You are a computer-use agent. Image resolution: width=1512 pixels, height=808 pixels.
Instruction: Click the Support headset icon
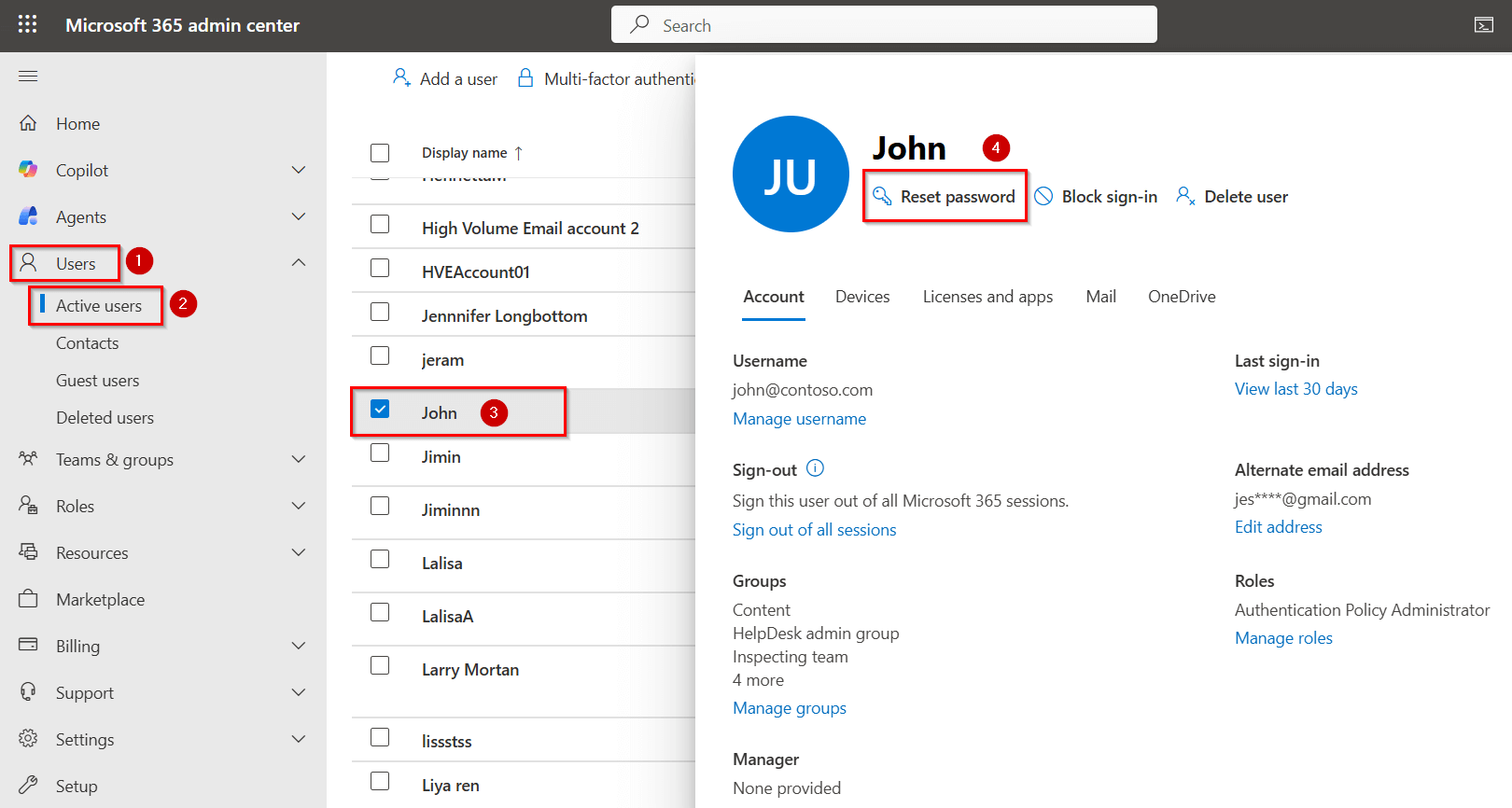click(x=28, y=692)
